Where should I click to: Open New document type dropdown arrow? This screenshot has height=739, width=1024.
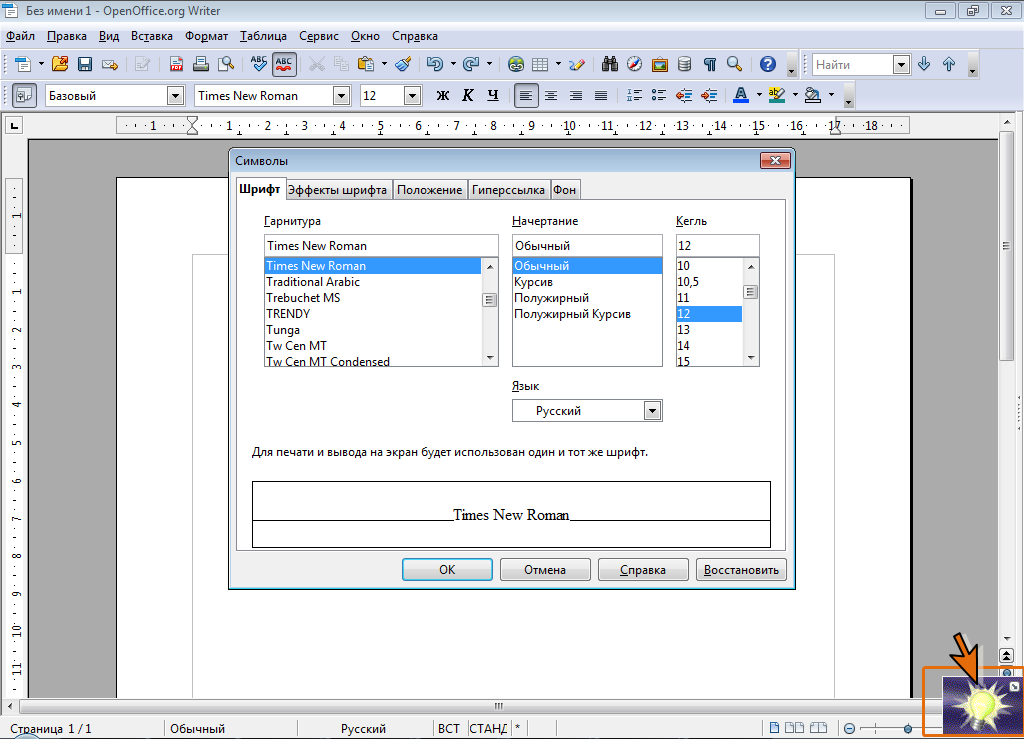(40, 64)
